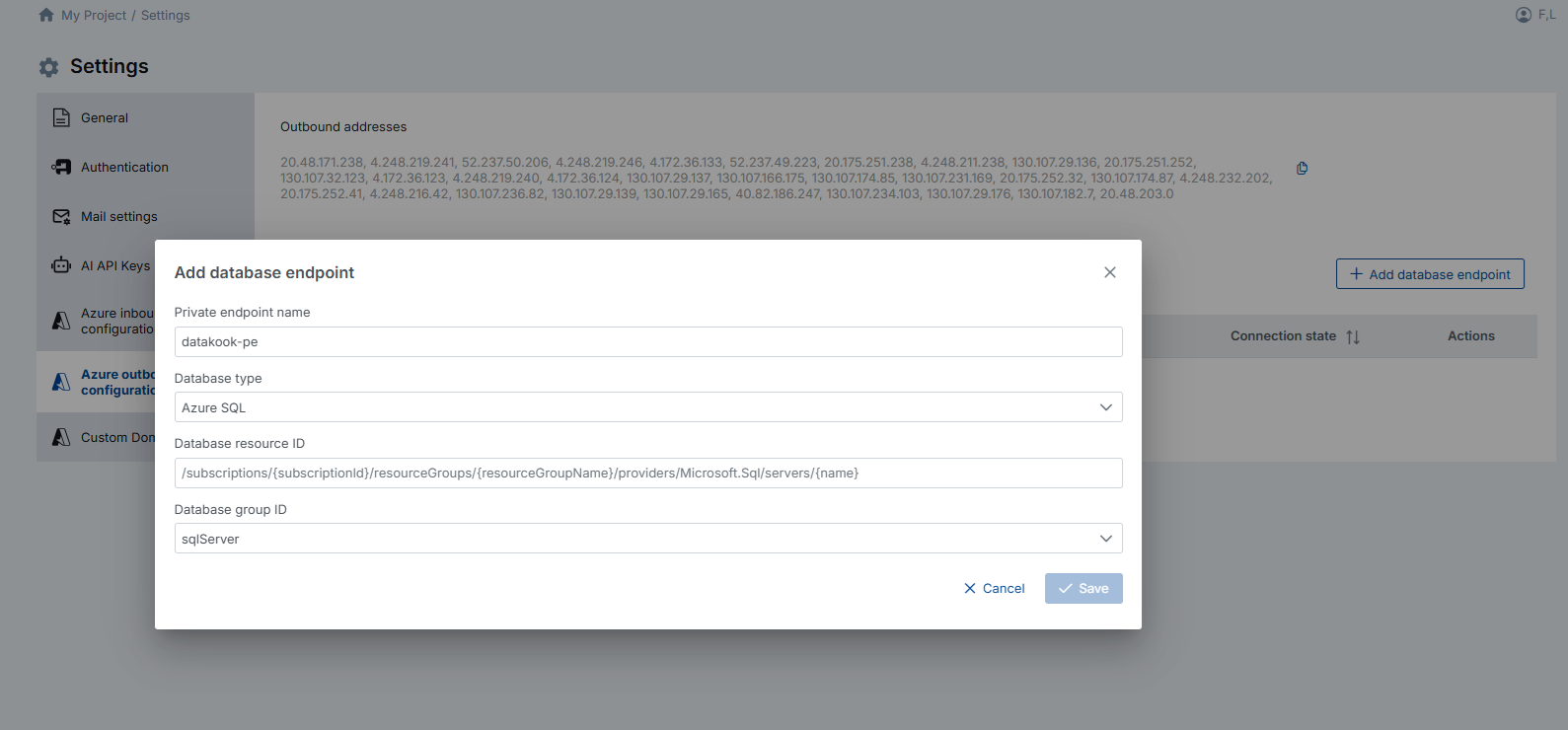Go to My Project breadcrumb

click(94, 15)
